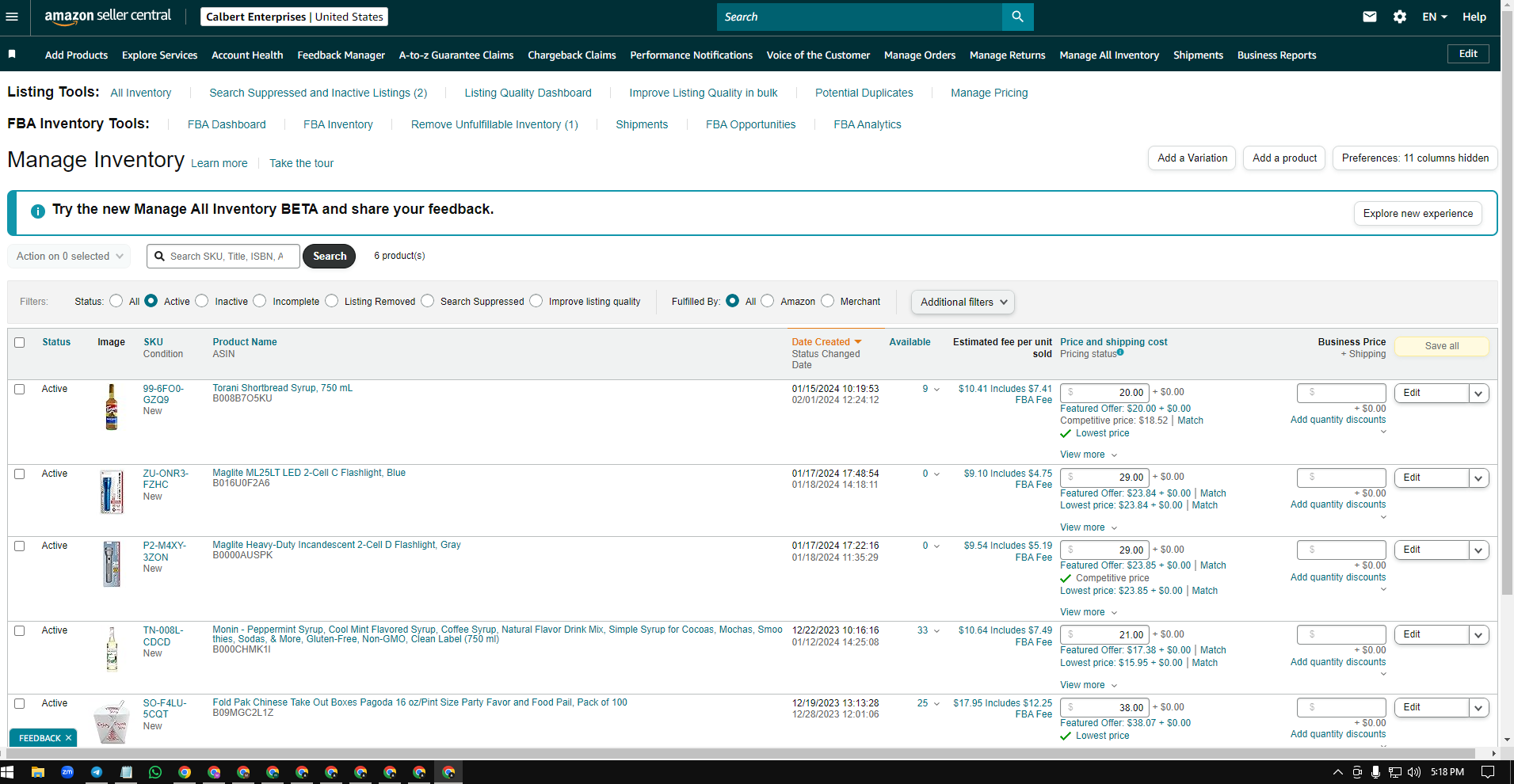Image resolution: width=1514 pixels, height=784 pixels.
Task: Open the blue Maglite ML25LT flashlight thumbnail
Action: pos(112,492)
